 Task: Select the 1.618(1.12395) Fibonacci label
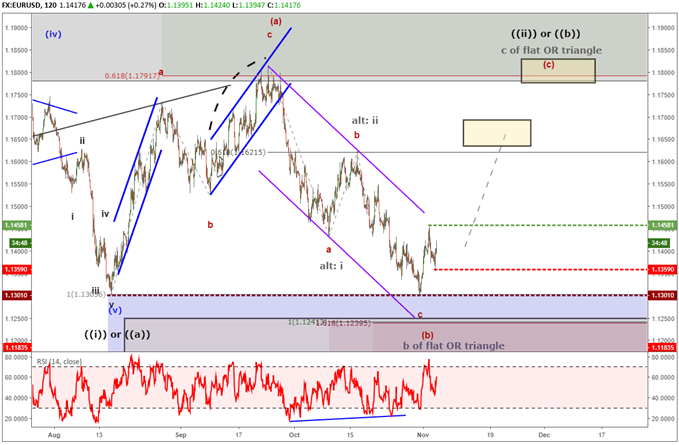point(344,323)
